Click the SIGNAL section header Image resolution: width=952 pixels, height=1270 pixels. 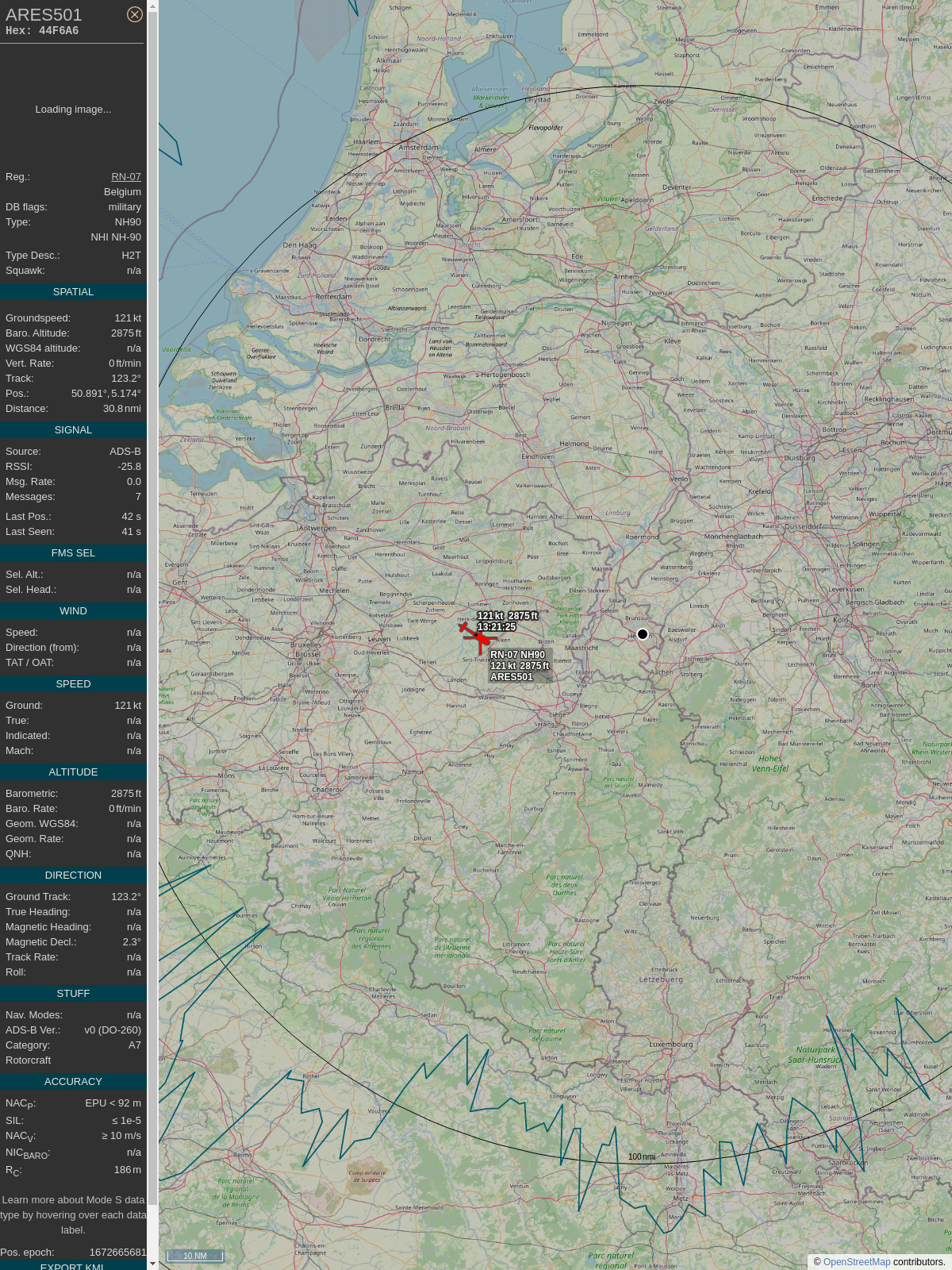click(73, 430)
